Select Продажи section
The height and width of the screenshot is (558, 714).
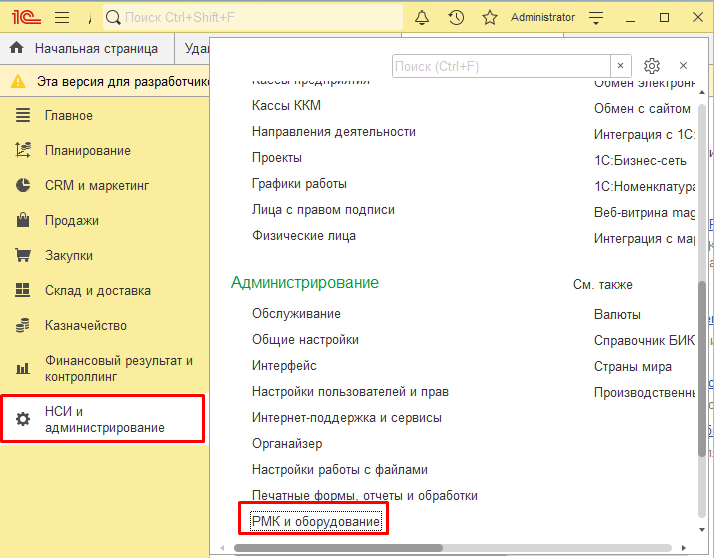[71, 220]
